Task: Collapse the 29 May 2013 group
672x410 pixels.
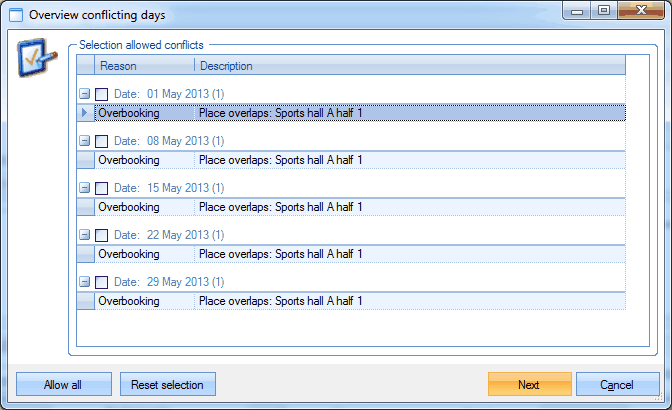Action: (x=85, y=282)
